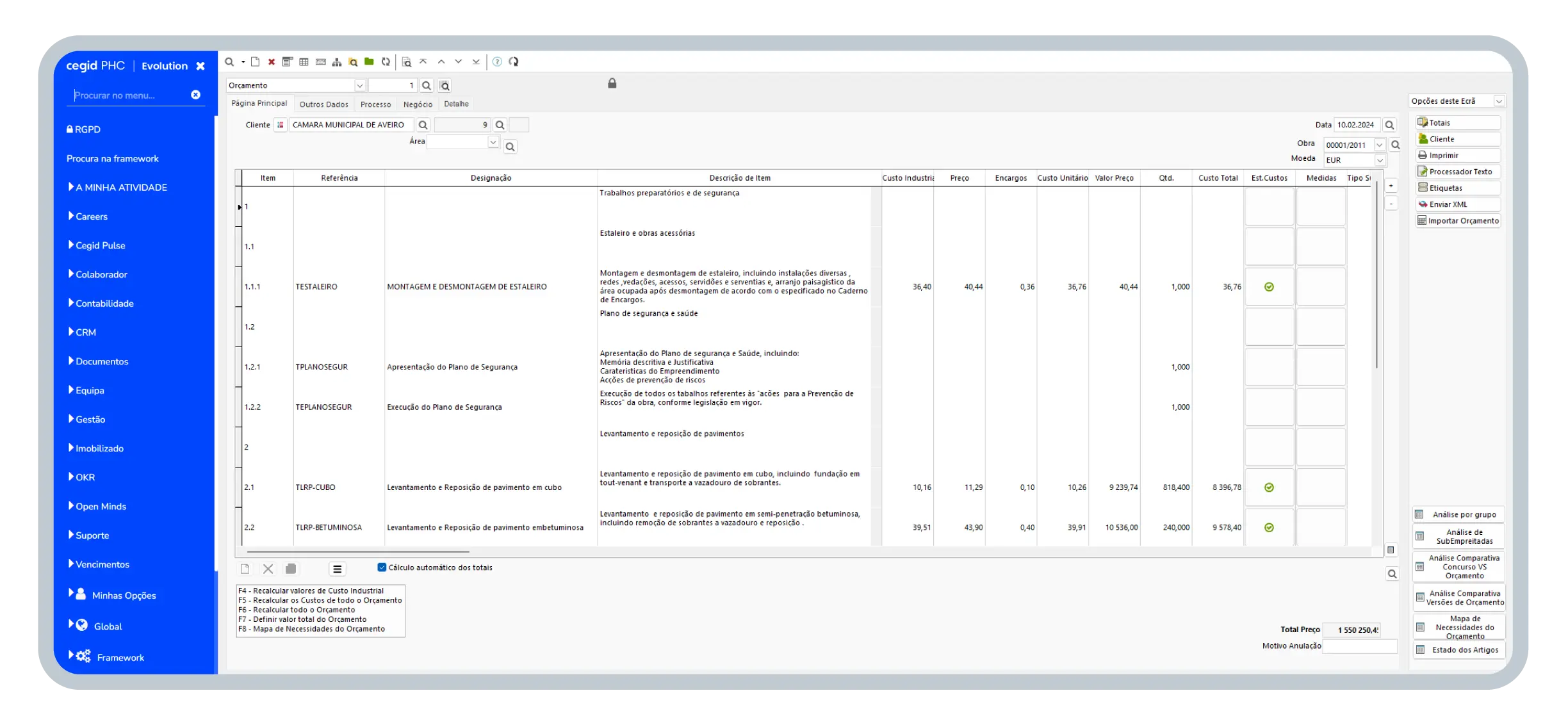Click the Imprimir button

(x=1458, y=156)
